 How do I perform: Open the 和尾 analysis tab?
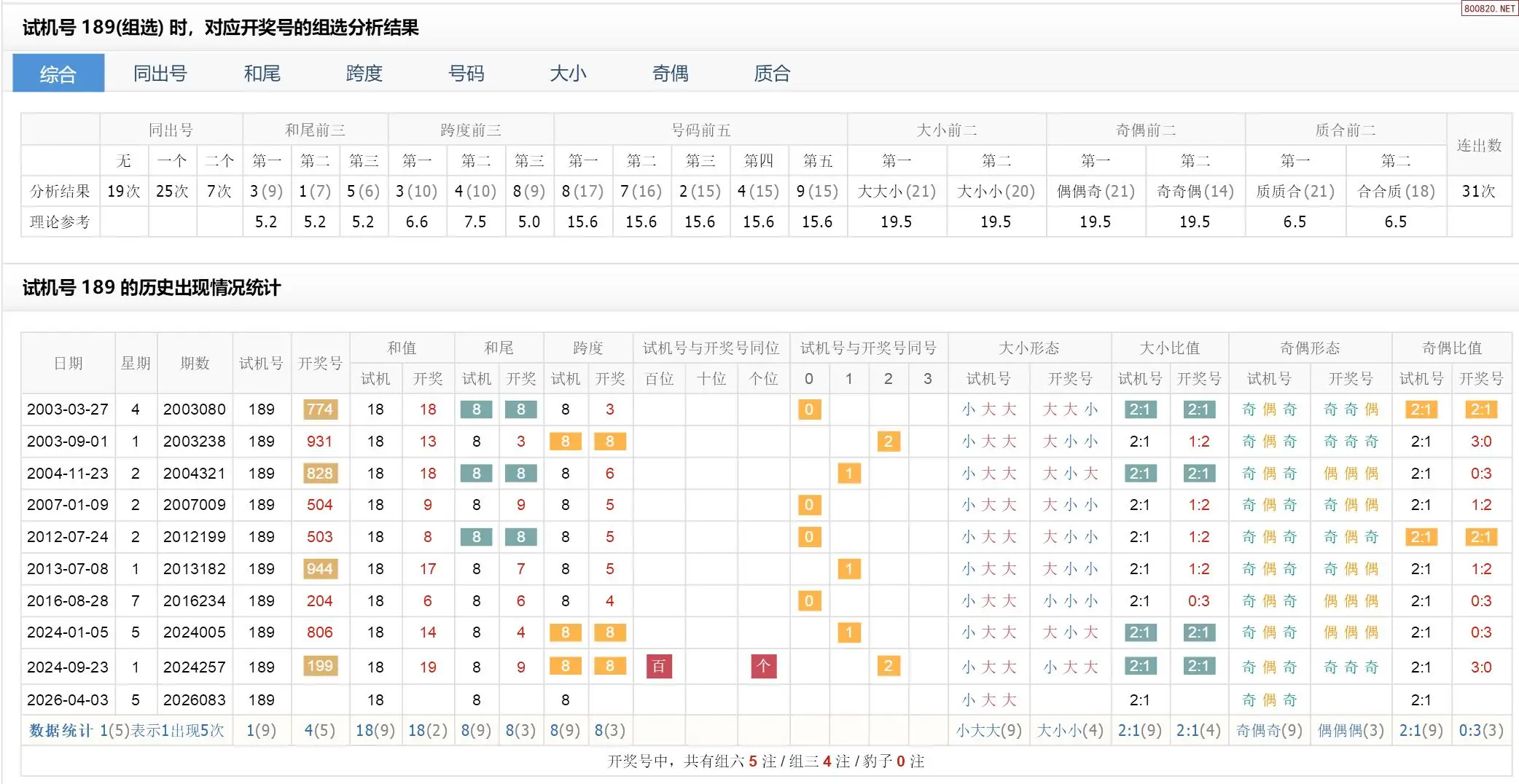coord(262,74)
